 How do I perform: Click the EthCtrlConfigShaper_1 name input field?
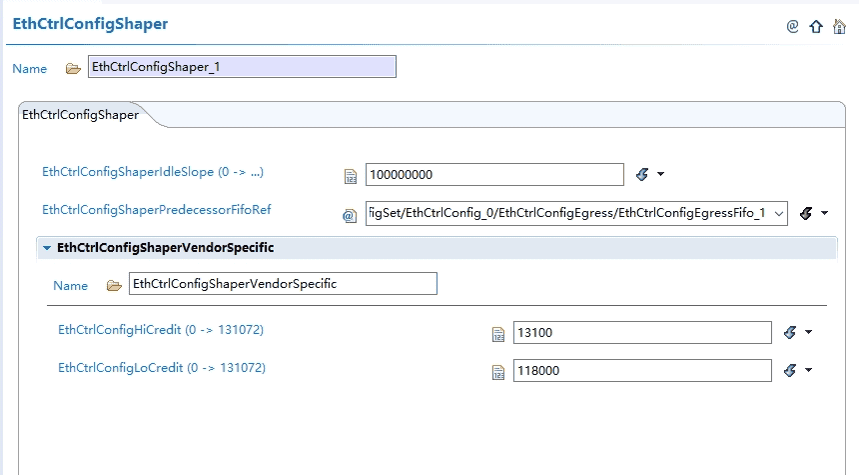242,67
